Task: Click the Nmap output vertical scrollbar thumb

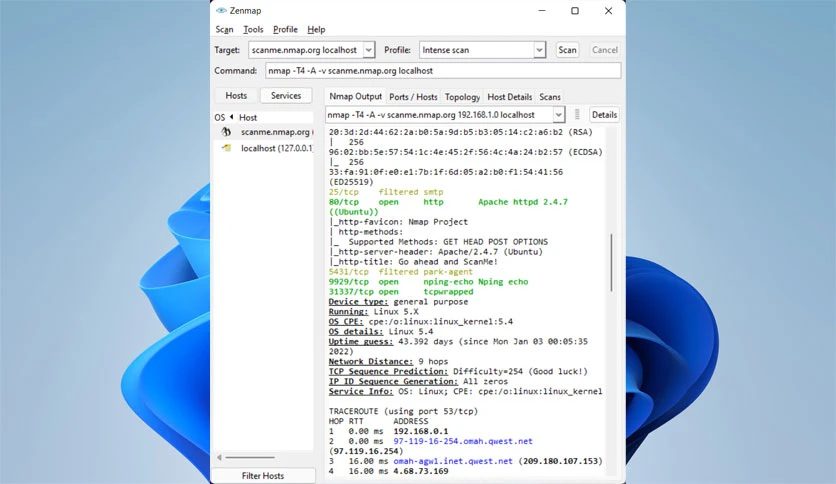Action: click(x=611, y=262)
